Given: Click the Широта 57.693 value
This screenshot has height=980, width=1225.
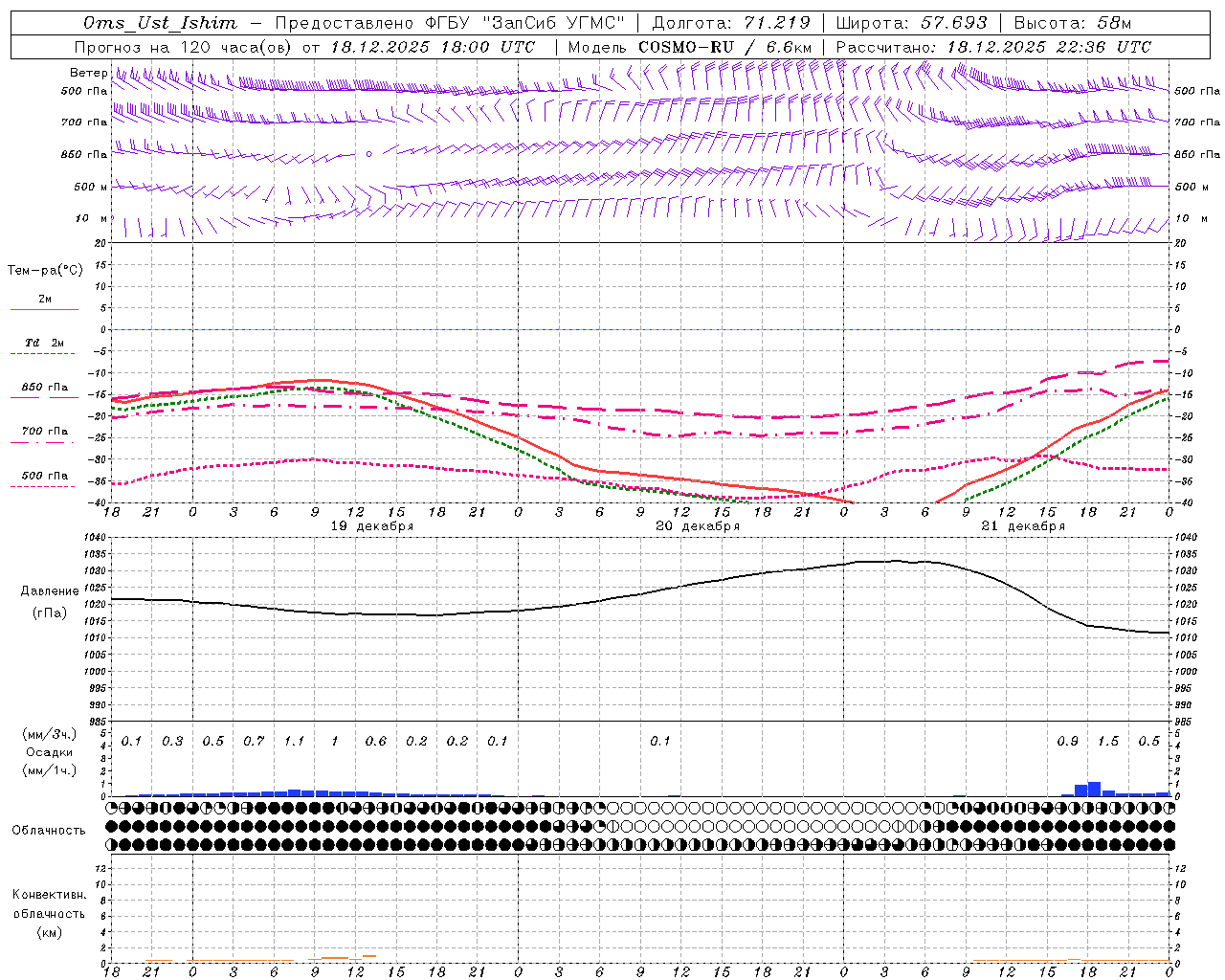Looking at the screenshot, I should coord(954,23).
